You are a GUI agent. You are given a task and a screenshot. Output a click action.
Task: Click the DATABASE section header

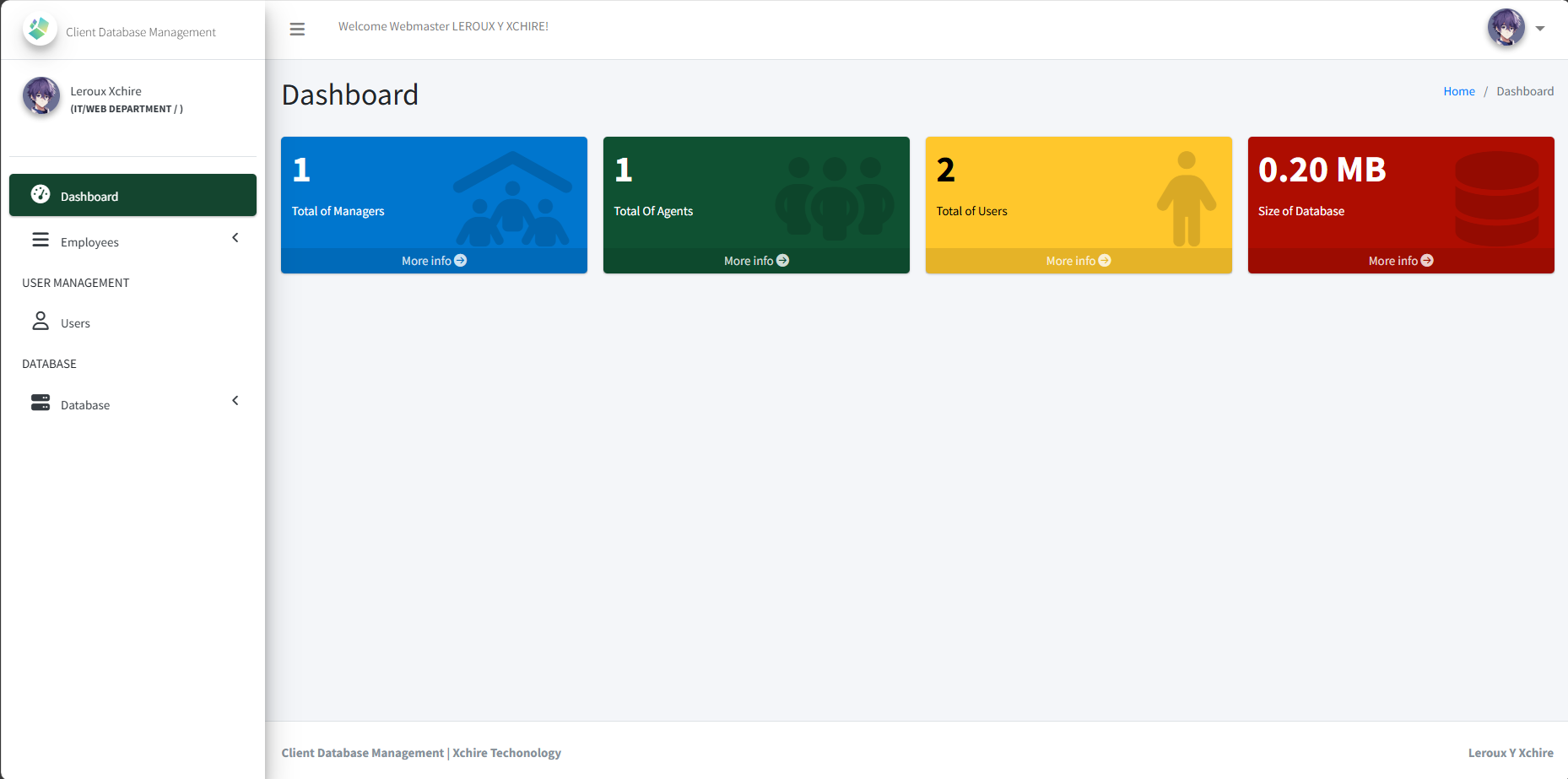[49, 364]
